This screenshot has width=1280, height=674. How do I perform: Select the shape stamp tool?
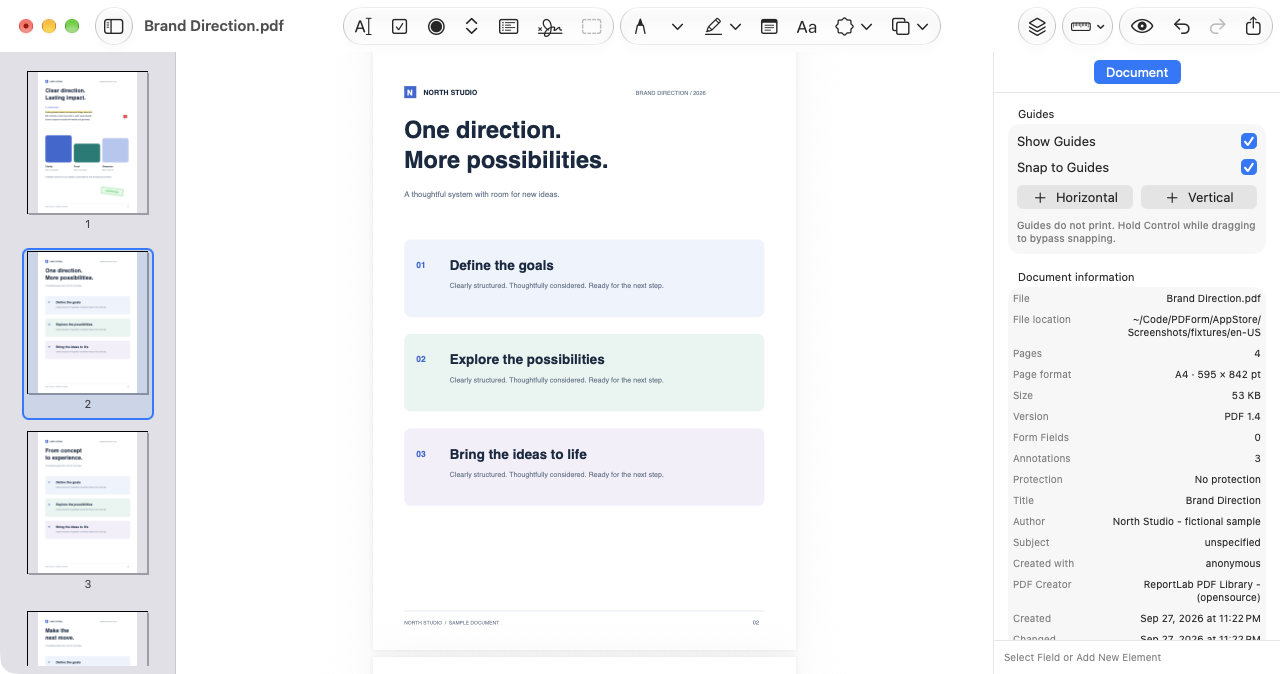(x=845, y=27)
